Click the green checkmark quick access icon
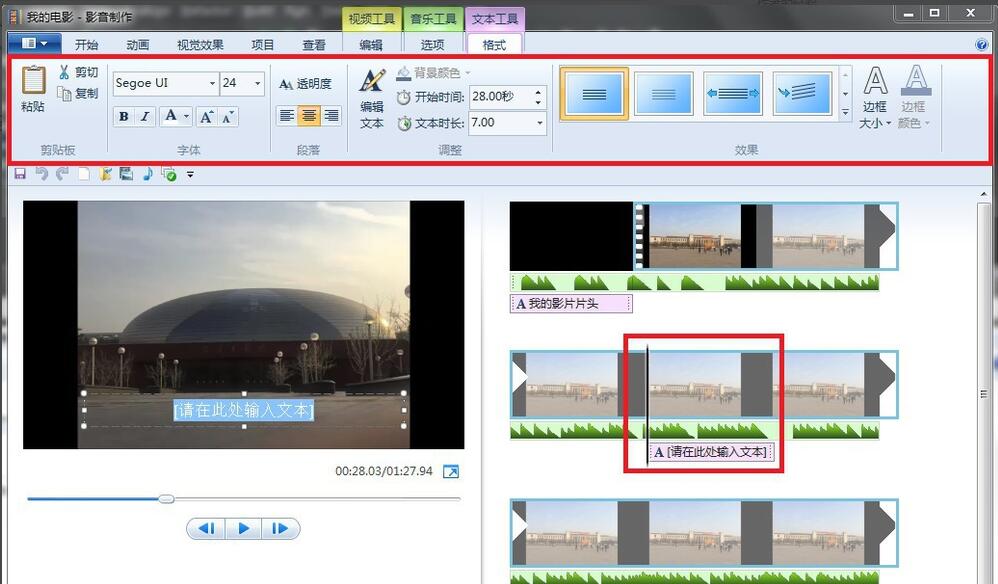Image resolution: width=998 pixels, height=584 pixels. 169,174
